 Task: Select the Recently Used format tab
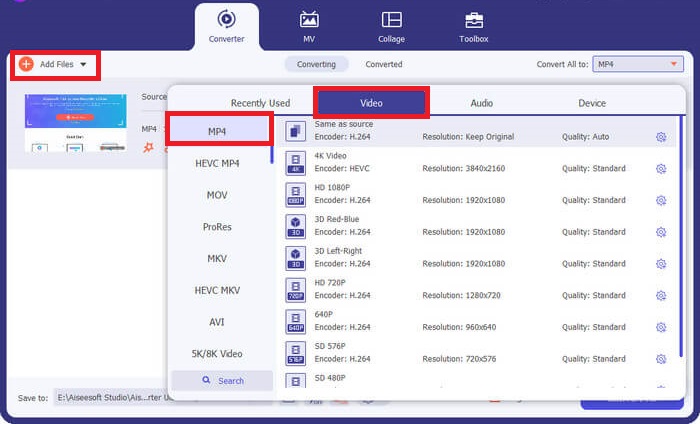[x=260, y=103]
